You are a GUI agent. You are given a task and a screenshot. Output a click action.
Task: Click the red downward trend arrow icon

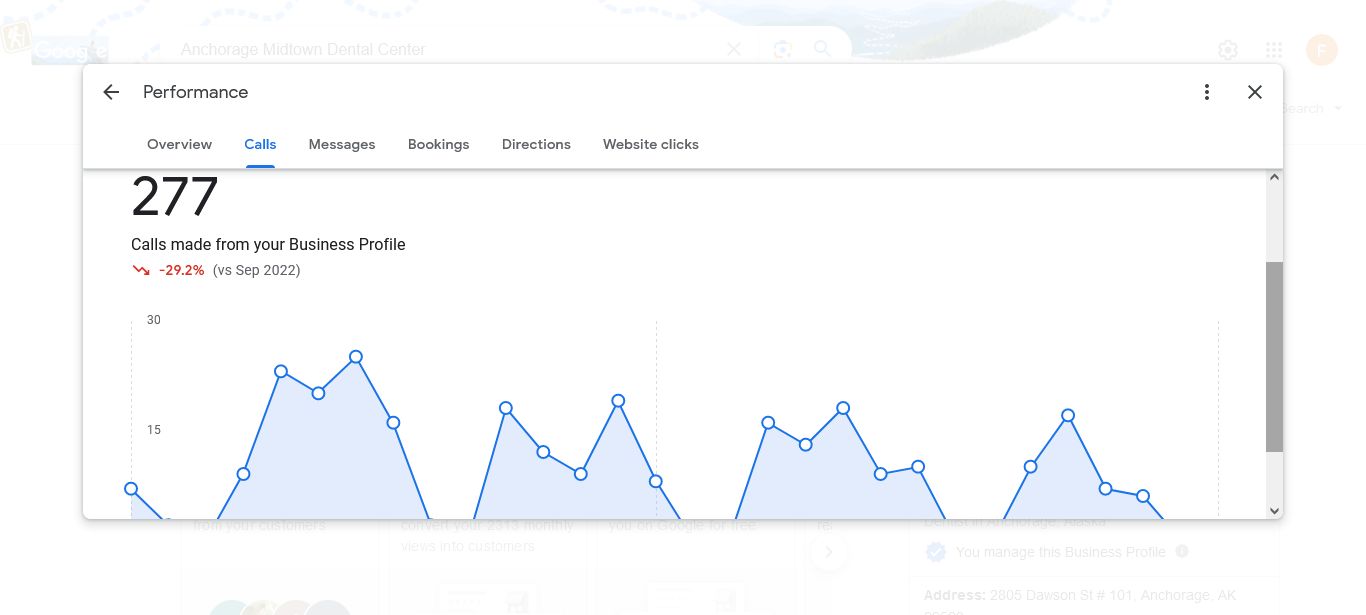point(141,270)
